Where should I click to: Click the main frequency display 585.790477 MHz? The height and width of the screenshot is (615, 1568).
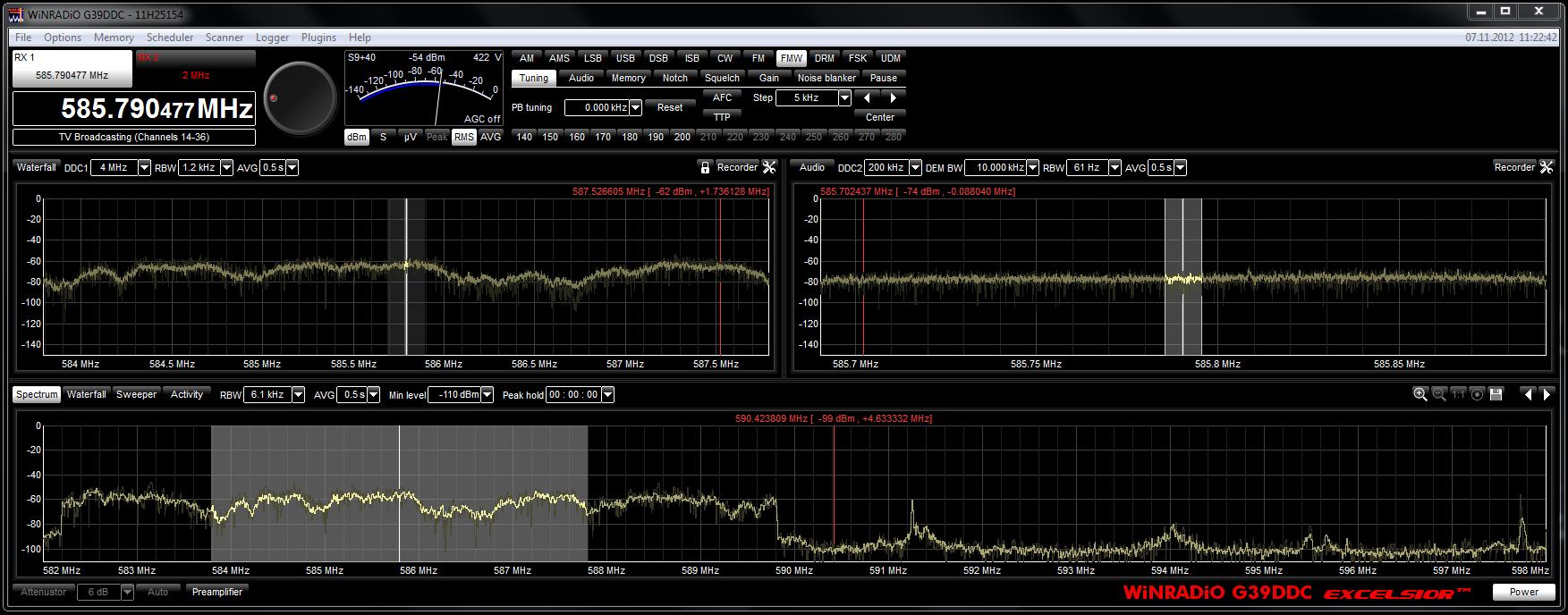134,109
